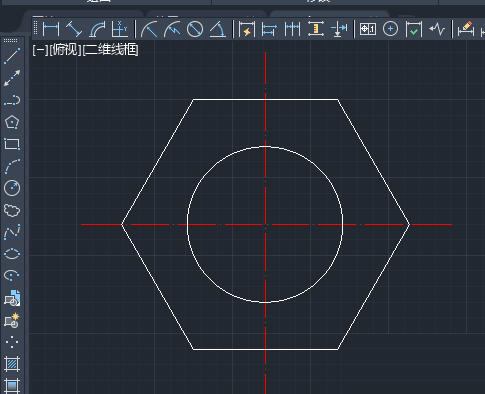Select the Aligned dimension tool

(x=74, y=29)
